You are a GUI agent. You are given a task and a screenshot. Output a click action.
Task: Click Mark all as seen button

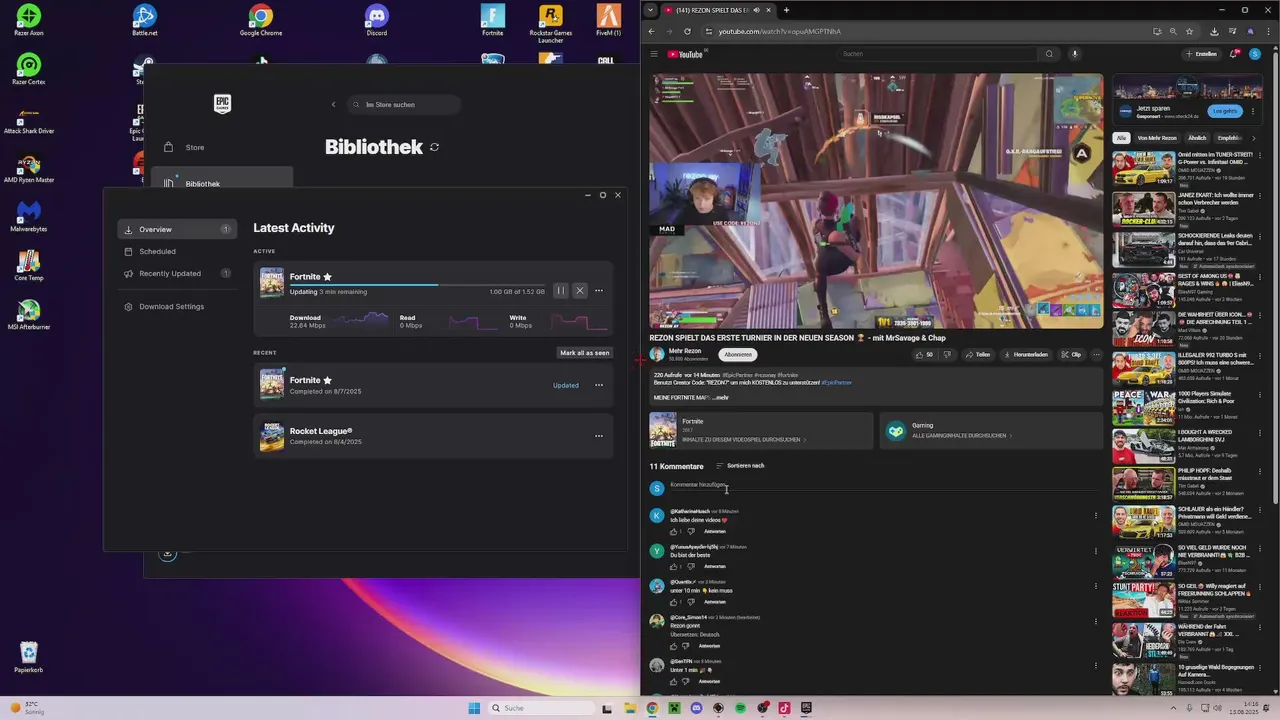click(x=585, y=353)
